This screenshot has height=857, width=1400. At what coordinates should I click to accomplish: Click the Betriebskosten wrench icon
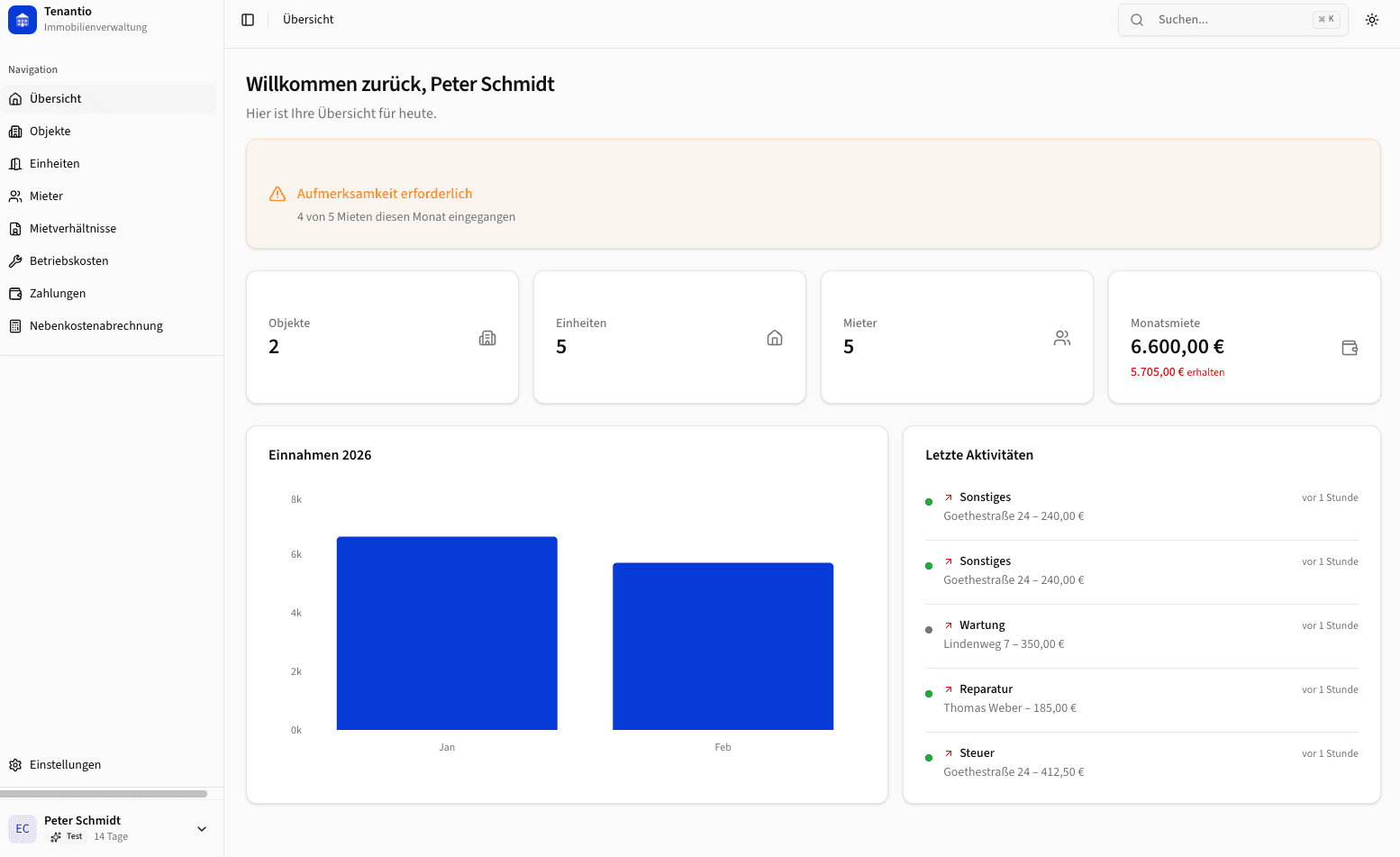pos(15,260)
